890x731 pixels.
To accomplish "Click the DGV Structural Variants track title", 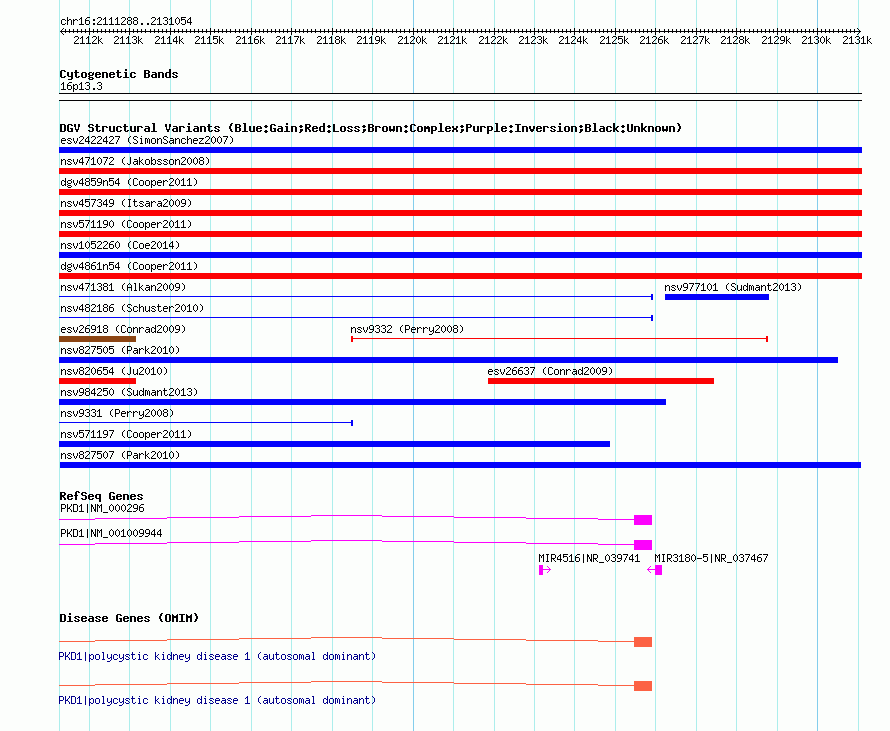I will (x=371, y=128).
